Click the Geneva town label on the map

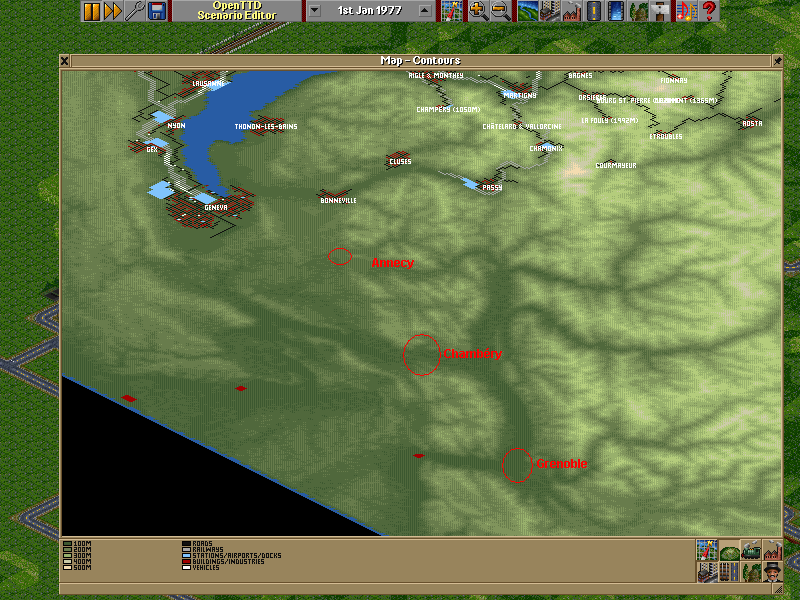click(216, 208)
